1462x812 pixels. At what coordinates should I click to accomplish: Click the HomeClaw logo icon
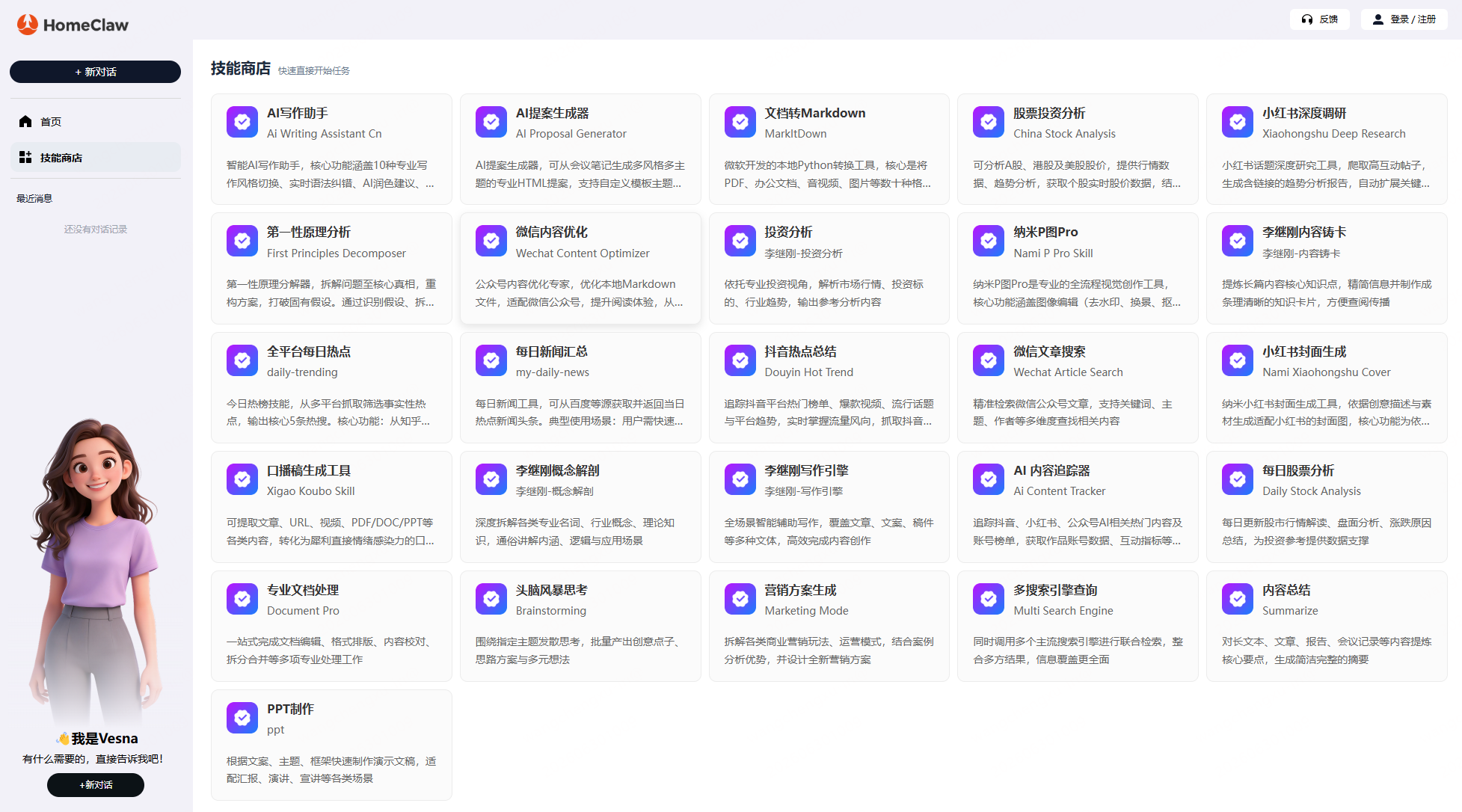coord(28,25)
